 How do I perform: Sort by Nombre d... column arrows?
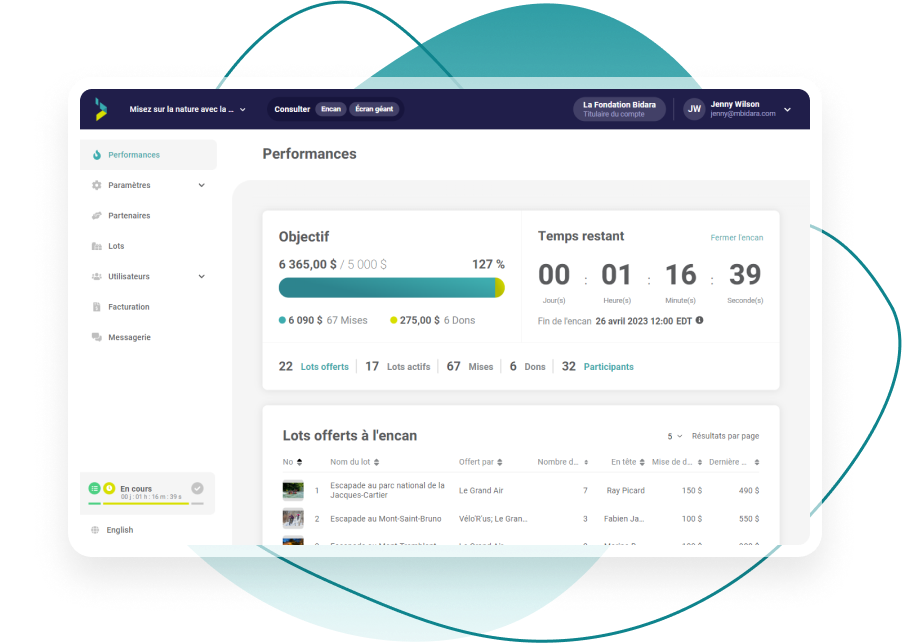click(x=586, y=462)
